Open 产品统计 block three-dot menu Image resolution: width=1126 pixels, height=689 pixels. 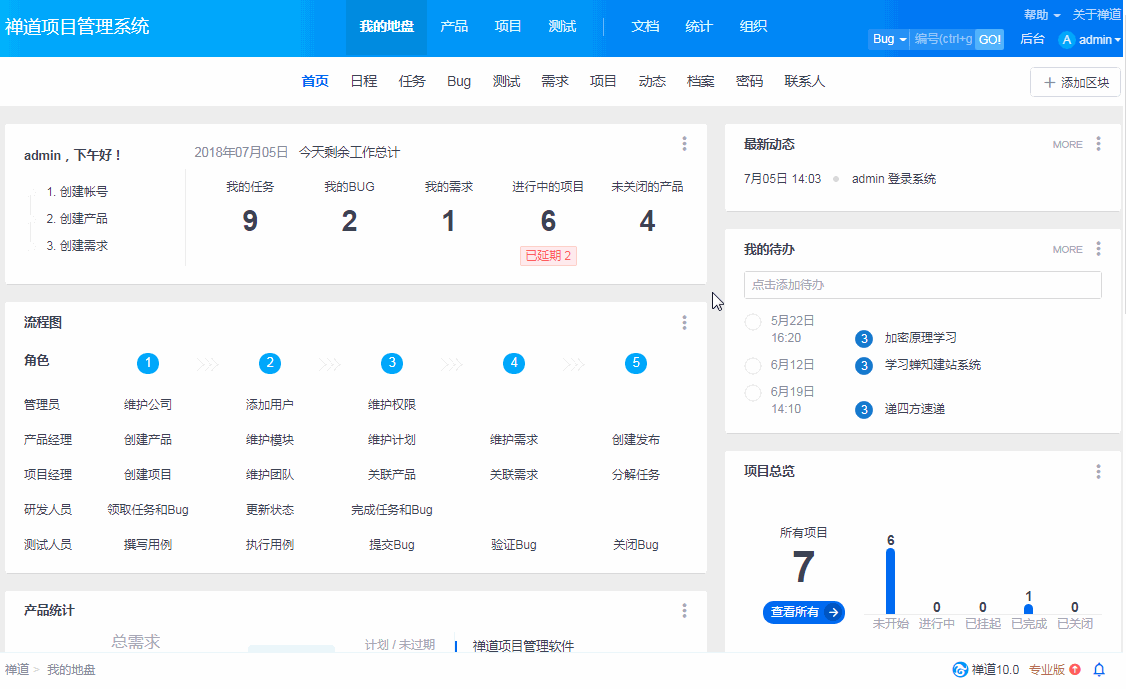tap(684, 610)
